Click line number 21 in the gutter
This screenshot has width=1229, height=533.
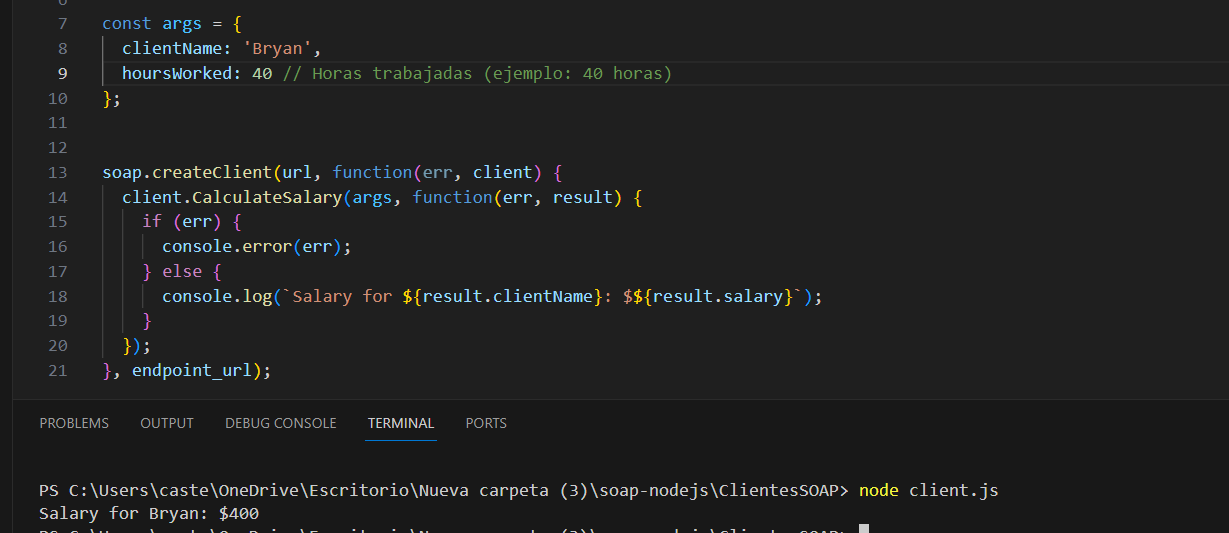point(58,370)
